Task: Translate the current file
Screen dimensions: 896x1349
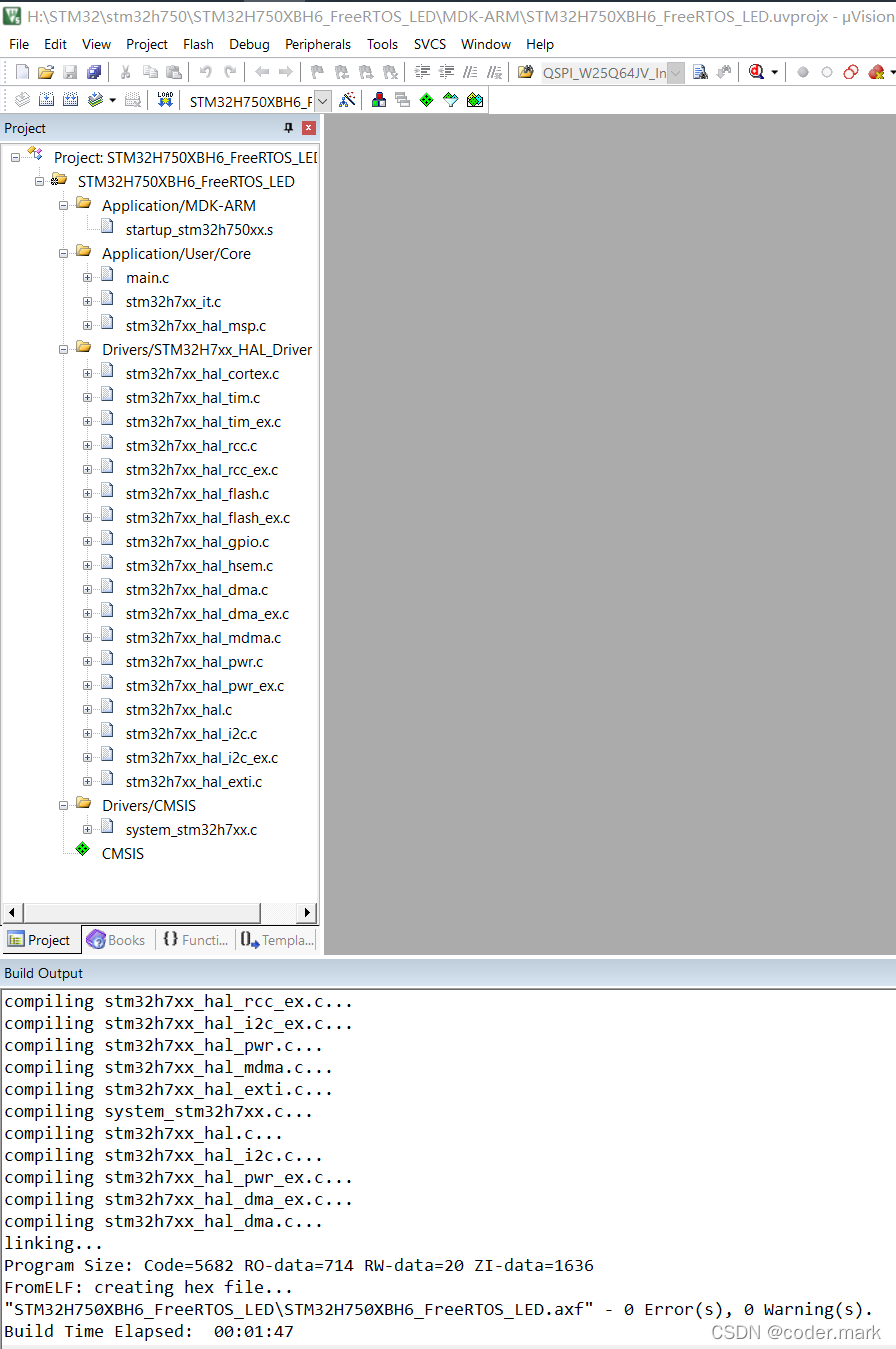Action: coord(22,100)
